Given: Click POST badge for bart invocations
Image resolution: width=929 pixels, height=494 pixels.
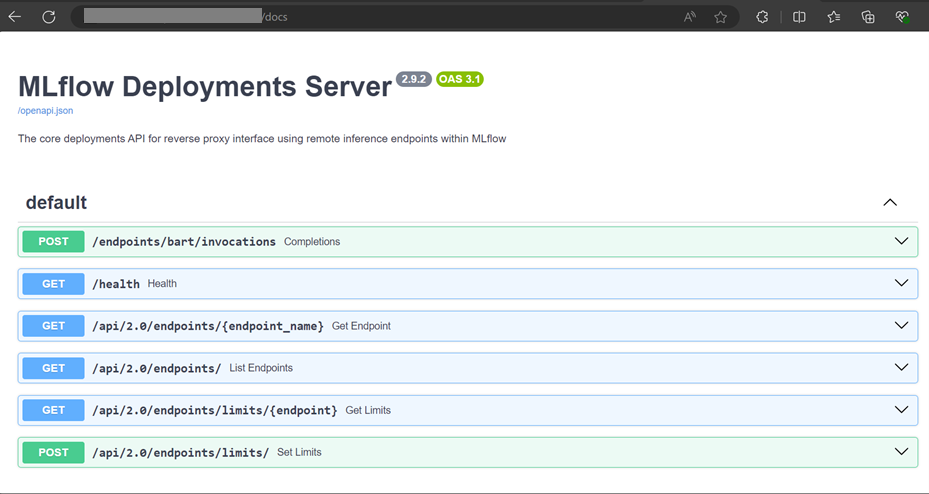Looking at the screenshot, I should point(53,242).
